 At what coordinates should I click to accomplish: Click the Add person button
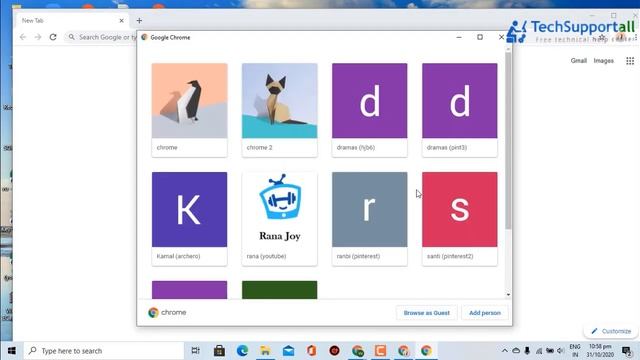coord(485,313)
